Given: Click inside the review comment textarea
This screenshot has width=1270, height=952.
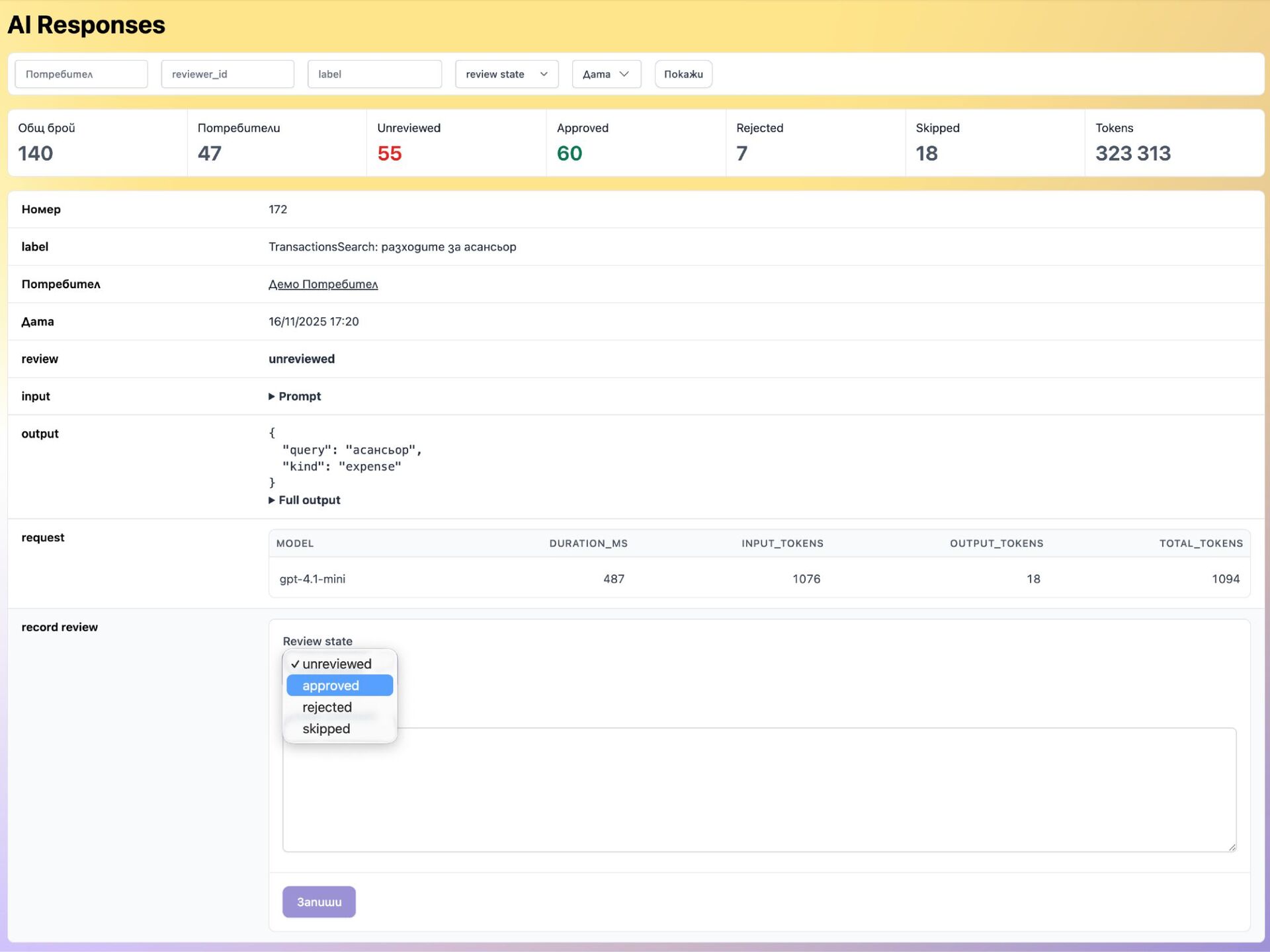Looking at the screenshot, I should [x=759, y=790].
